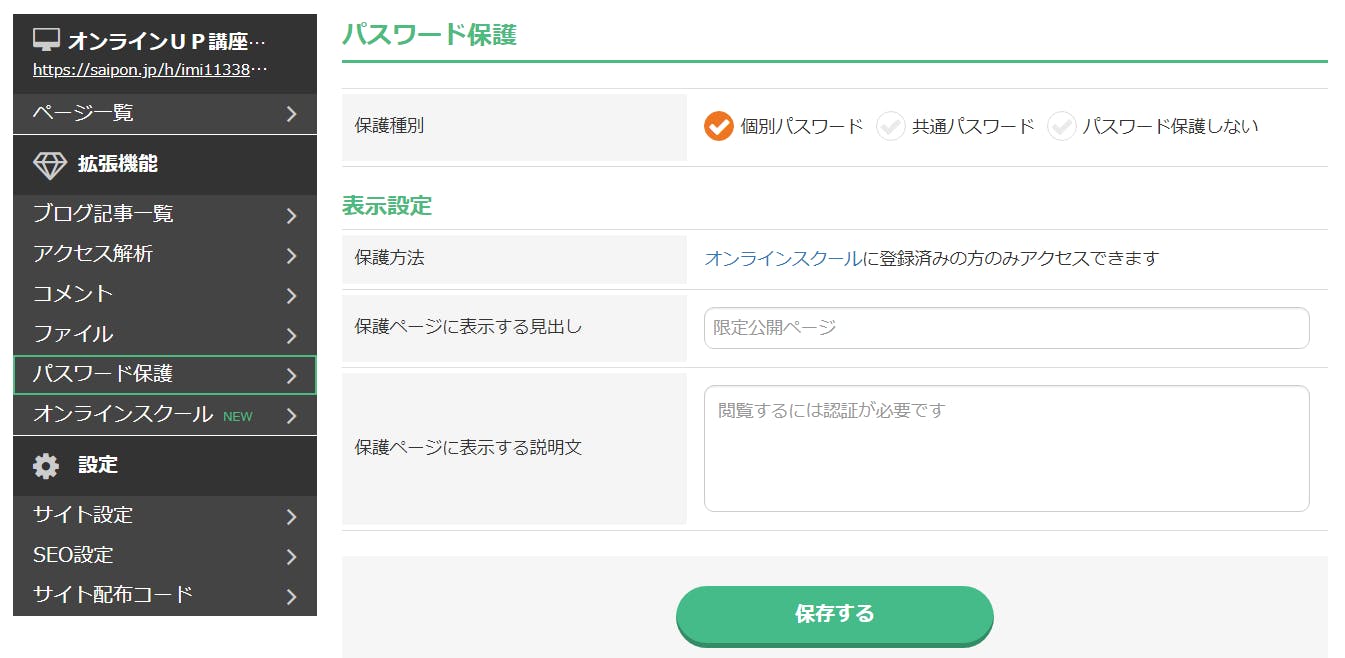
Task: Expand the サイト設定 menu arrow
Action: (x=291, y=516)
